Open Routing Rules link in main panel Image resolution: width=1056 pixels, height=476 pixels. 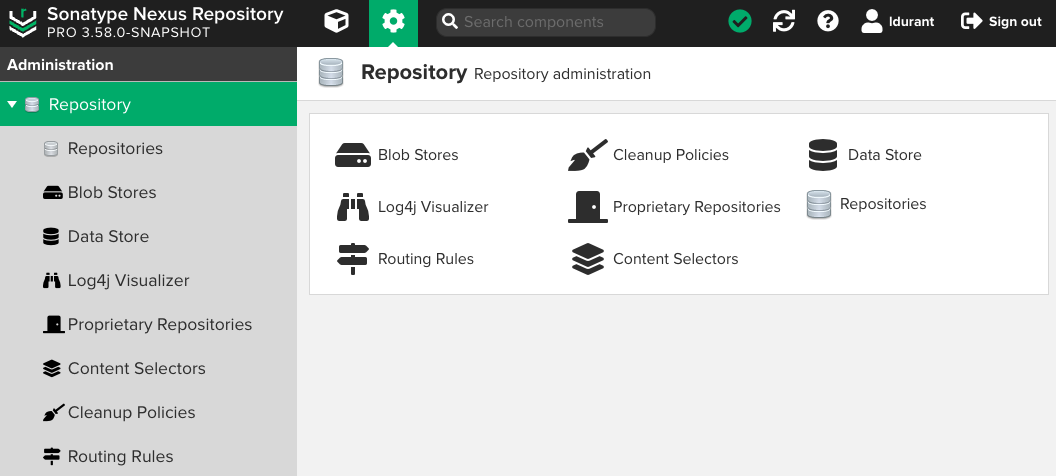(x=426, y=259)
